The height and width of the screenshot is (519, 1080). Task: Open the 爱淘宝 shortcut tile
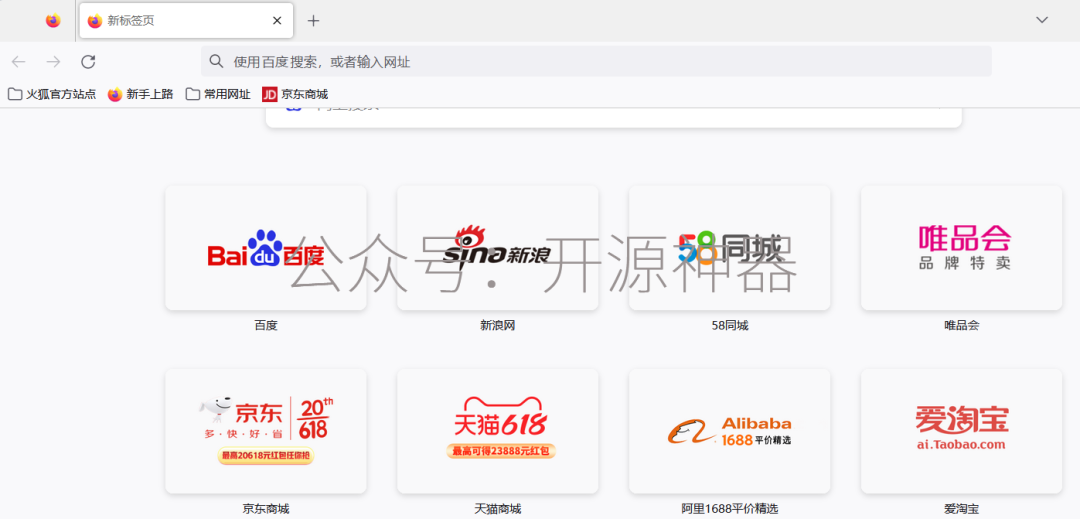(962, 431)
